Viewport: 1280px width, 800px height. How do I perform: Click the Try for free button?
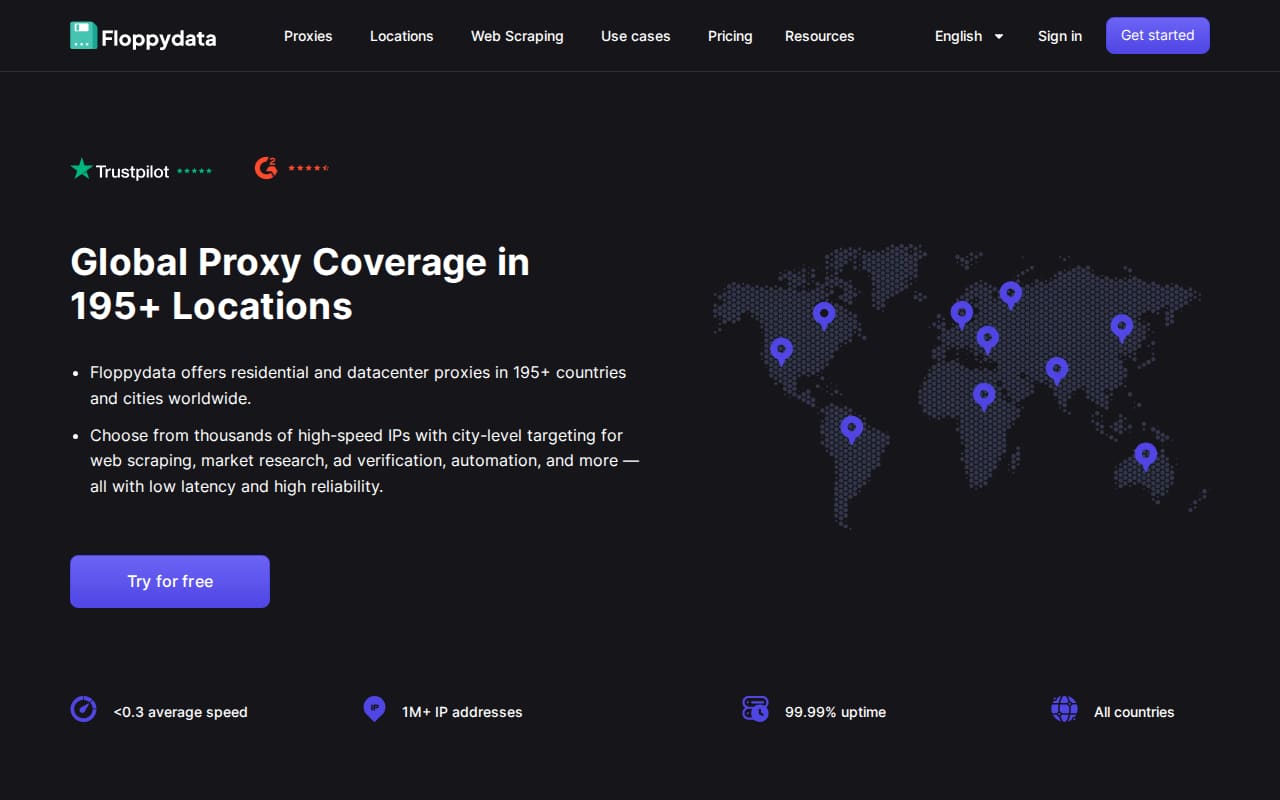click(170, 581)
